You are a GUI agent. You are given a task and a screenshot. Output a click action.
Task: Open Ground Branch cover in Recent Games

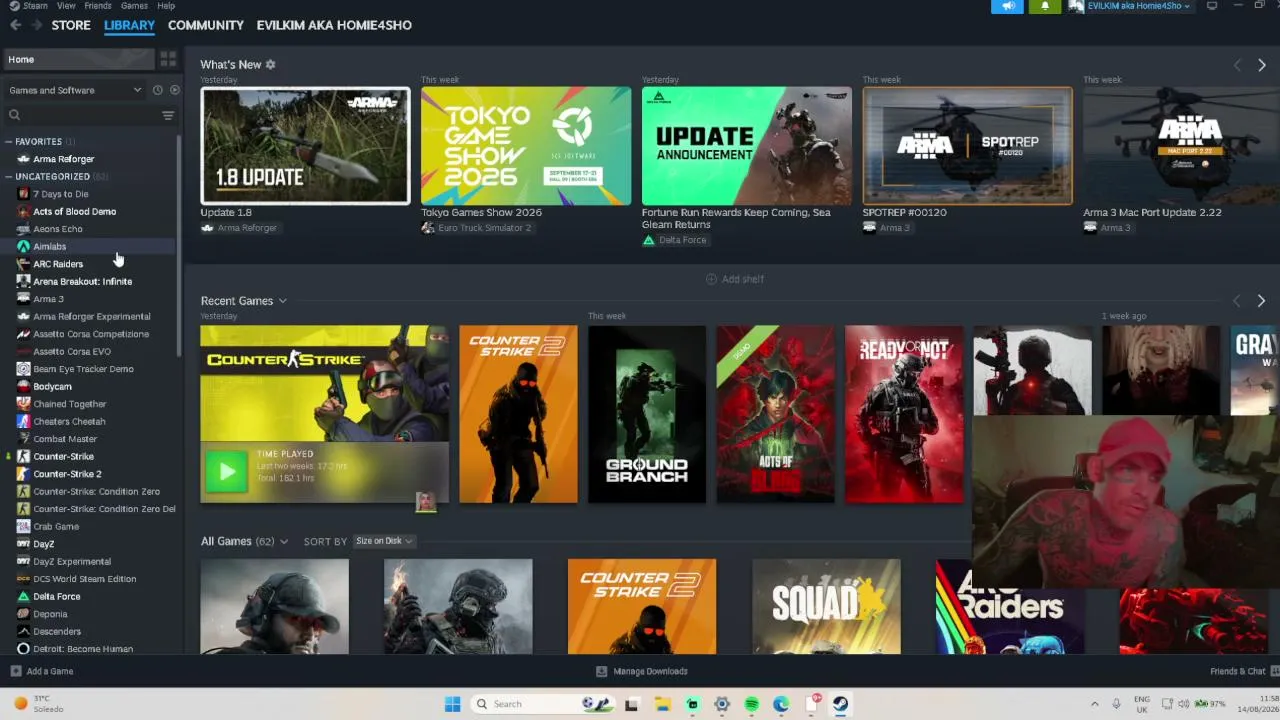[x=647, y=414]
